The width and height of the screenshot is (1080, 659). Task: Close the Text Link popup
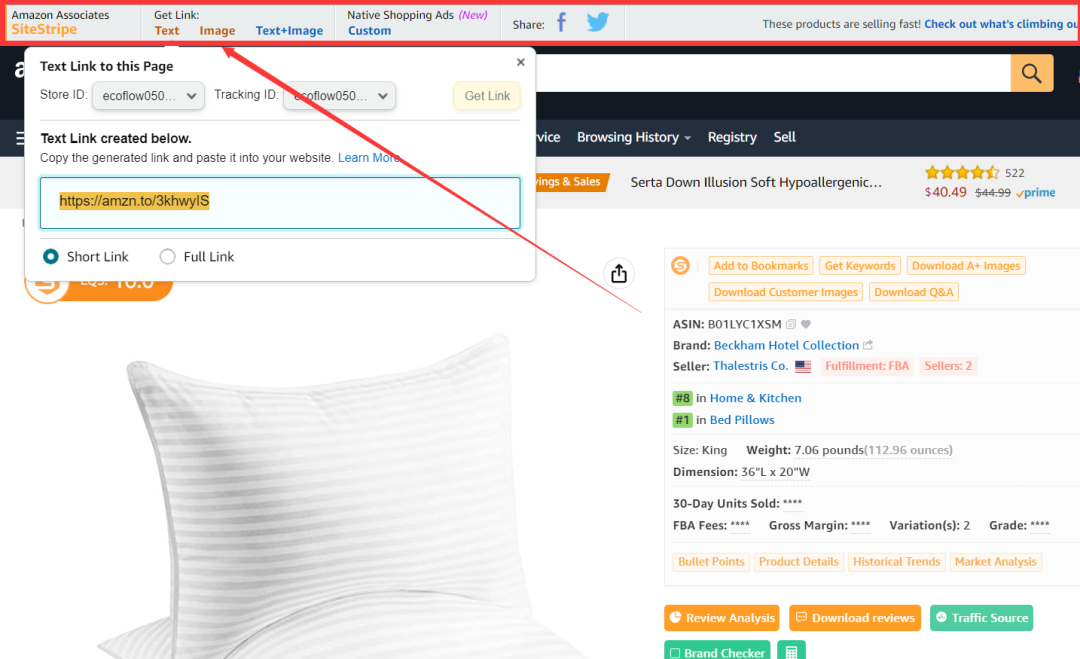pos(520,62)
